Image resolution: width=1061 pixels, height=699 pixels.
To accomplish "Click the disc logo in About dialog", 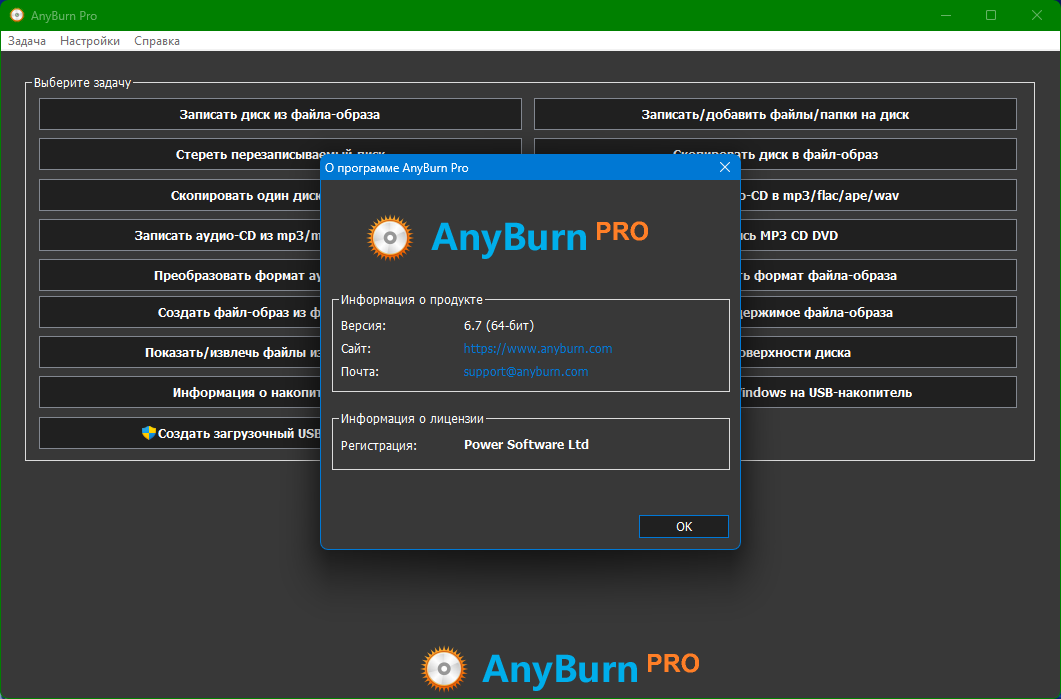I will point(388,237).
